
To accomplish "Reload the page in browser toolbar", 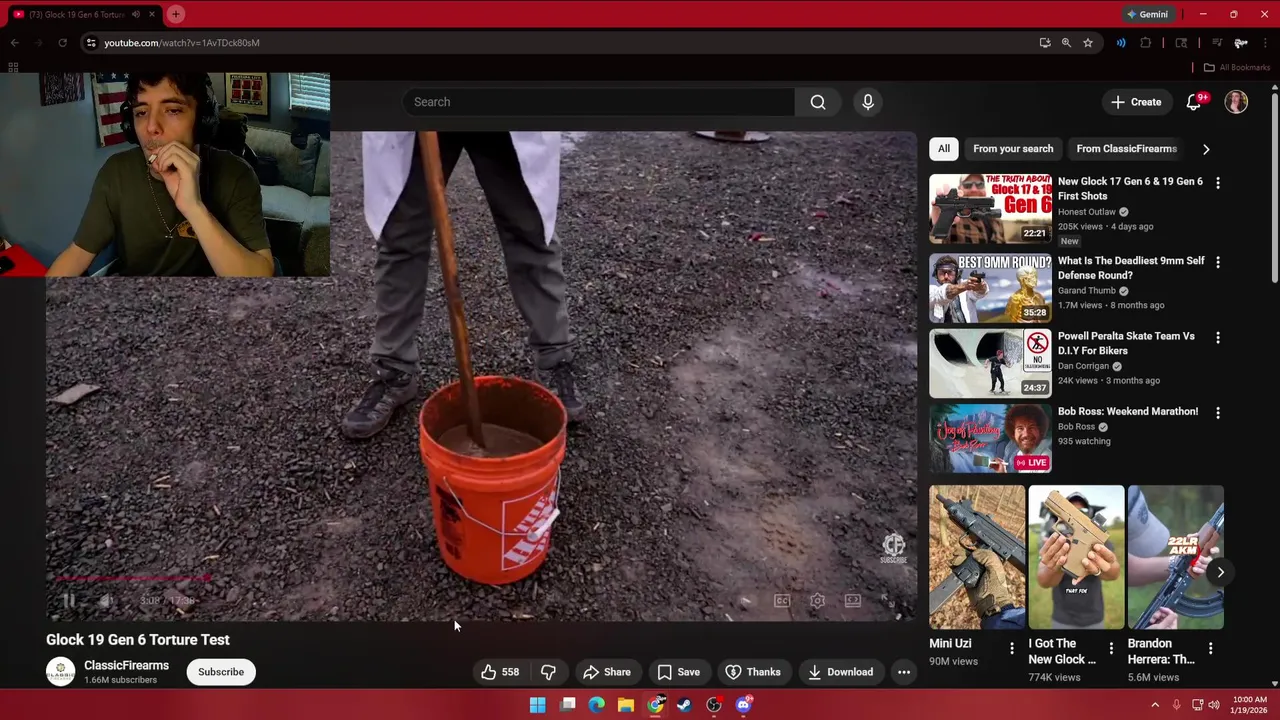I will 62,43.
